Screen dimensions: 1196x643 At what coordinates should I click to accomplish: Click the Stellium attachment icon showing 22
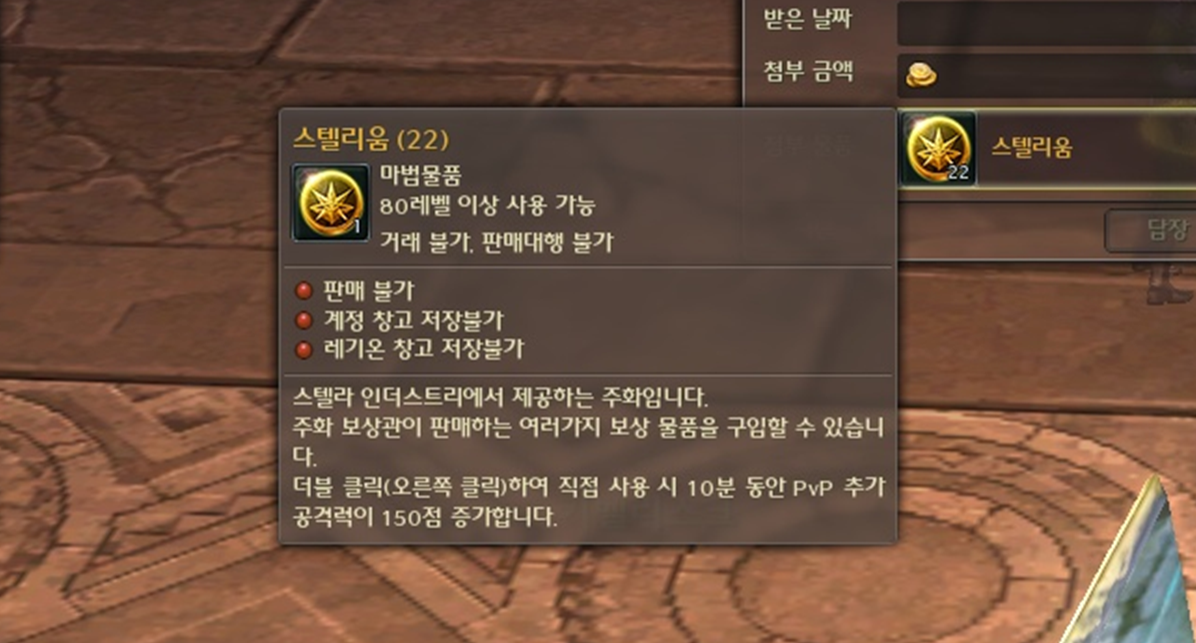pyautogui.click(x=937, y=149)
